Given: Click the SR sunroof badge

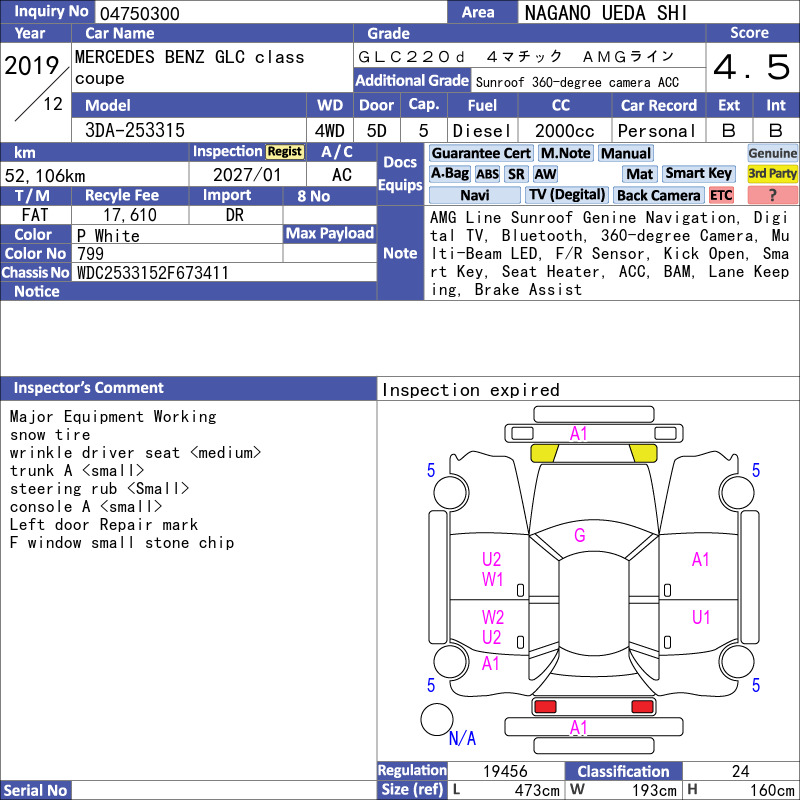Looking at the screenshot, I should pos(516,174).
